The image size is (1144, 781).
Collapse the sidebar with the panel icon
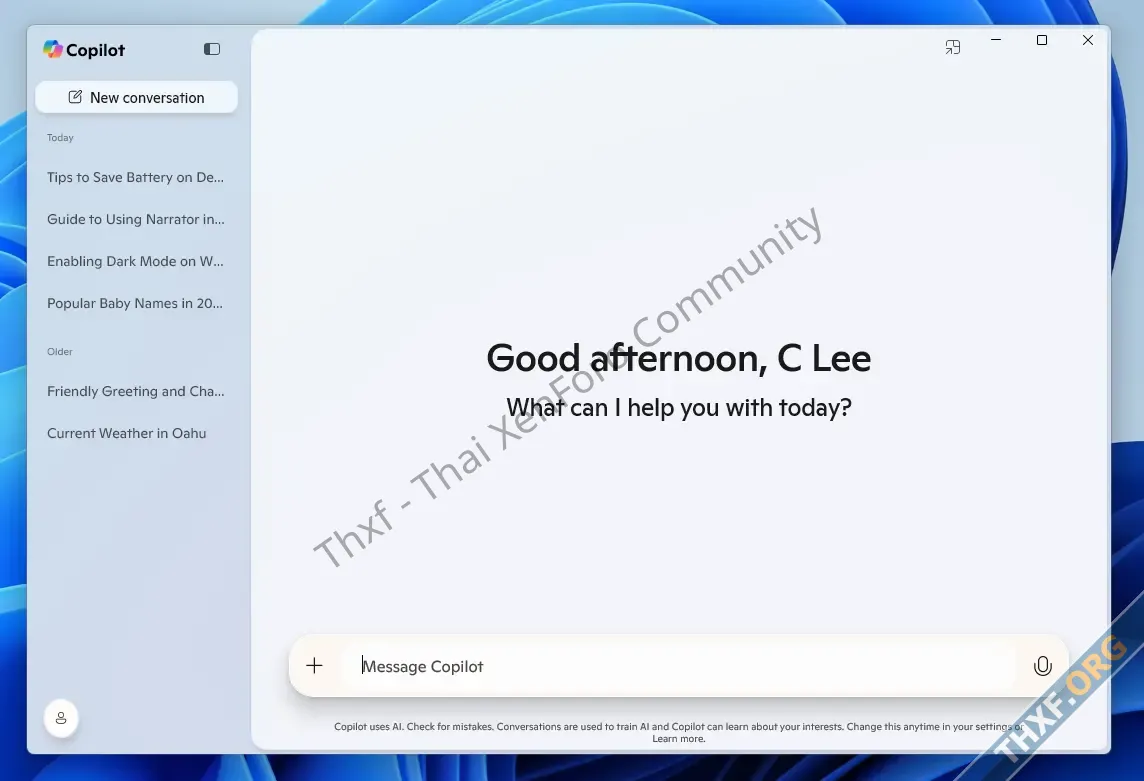pyautogui.click(x=212, y=49)
